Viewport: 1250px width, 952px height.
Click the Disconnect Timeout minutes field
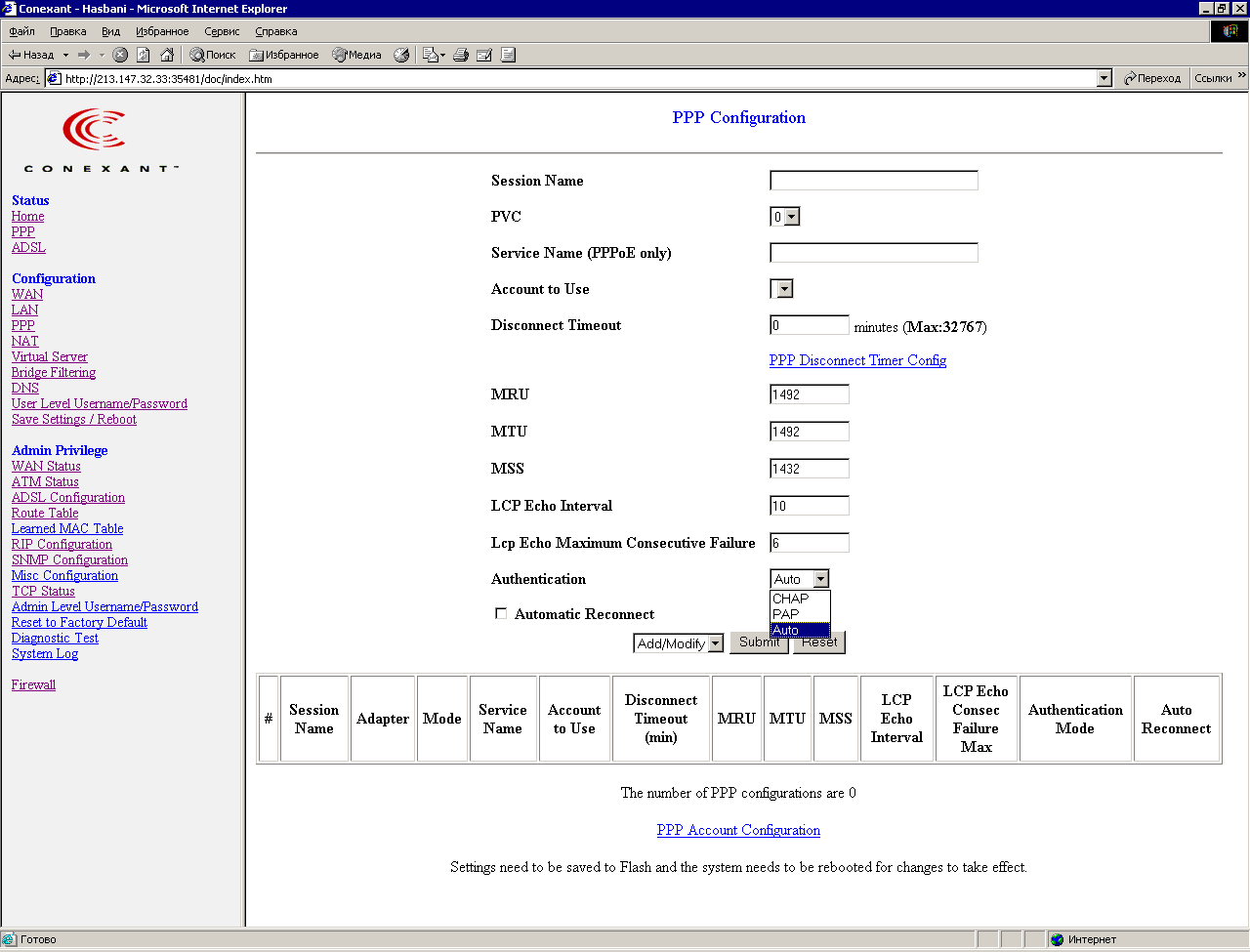click(x=810, y=325)
